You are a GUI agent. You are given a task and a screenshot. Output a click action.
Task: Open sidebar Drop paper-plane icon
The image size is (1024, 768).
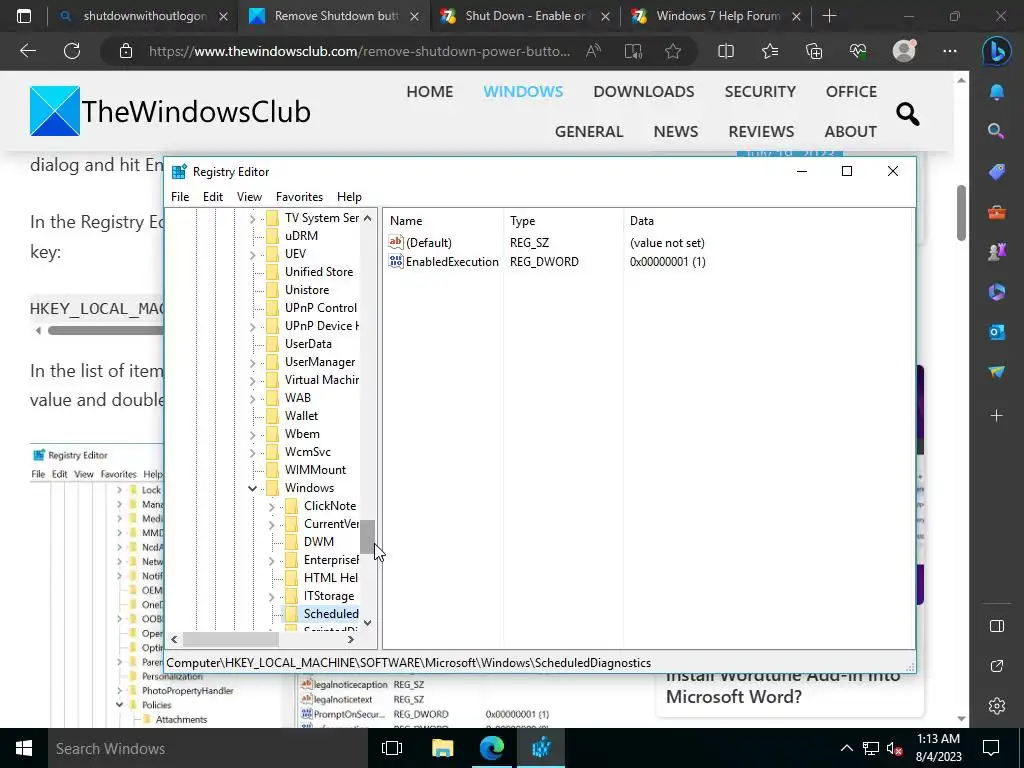(997, 372)
